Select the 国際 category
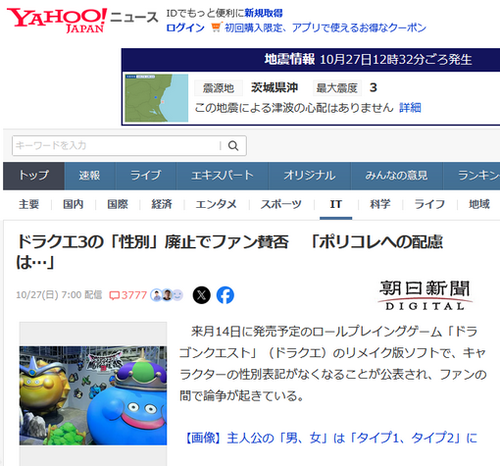The width and height of the screenshot is (500, 466). (117, 204)
